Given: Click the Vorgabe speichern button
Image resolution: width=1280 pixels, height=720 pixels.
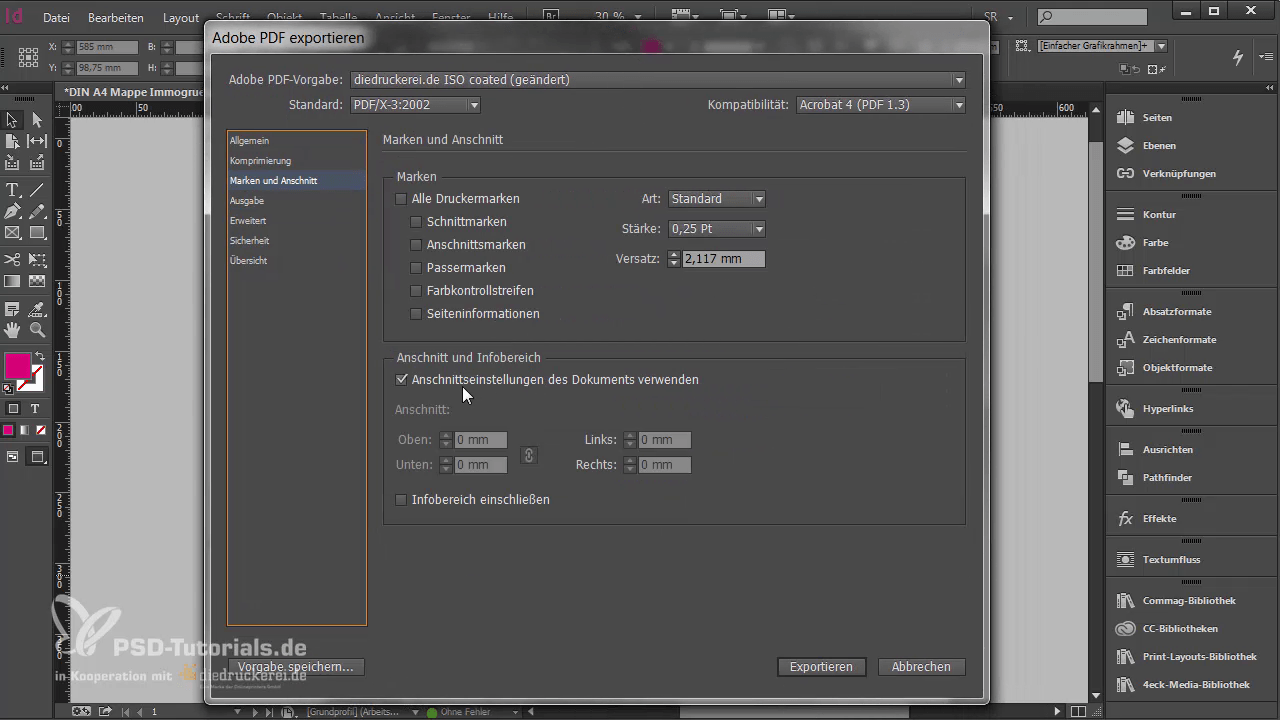Looking at the screenshot, I should (x=295, y=667).
